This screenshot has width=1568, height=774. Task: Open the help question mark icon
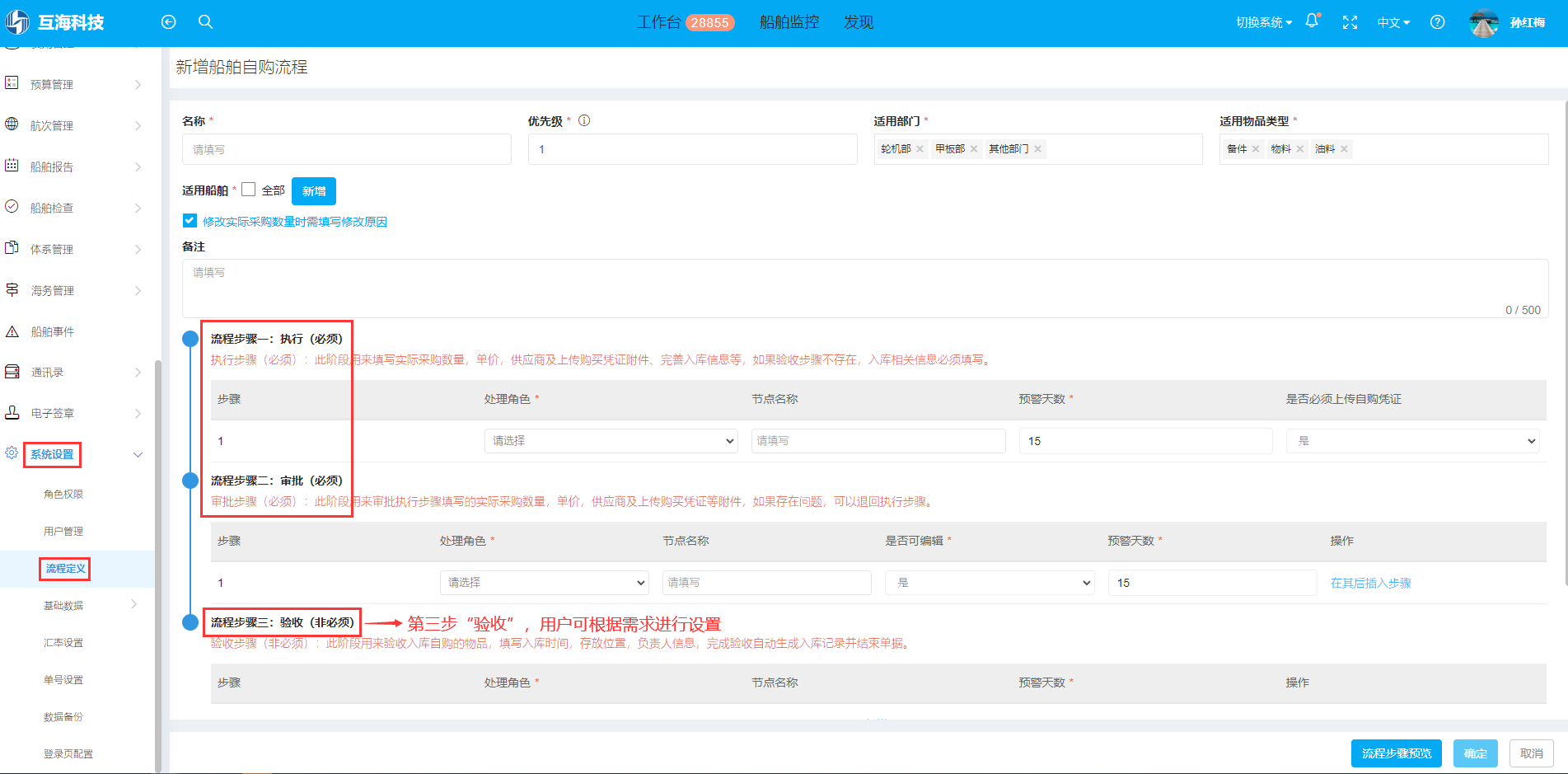1437,22
